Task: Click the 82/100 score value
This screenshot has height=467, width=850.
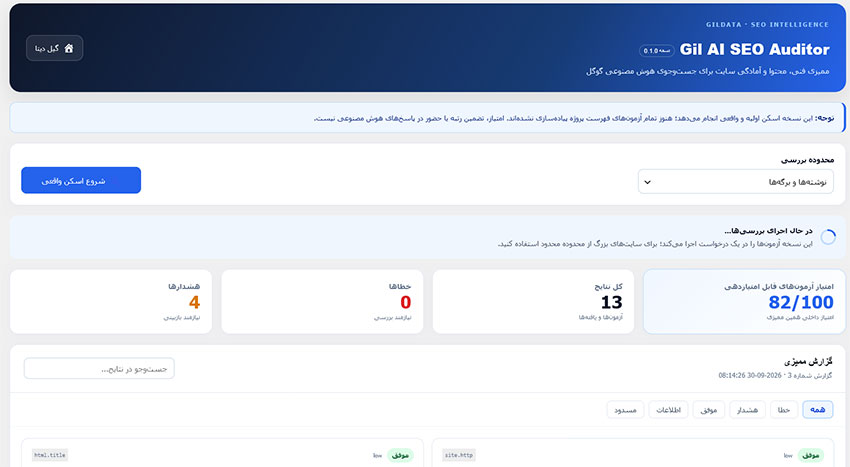Action: click(x=801, y=302)
